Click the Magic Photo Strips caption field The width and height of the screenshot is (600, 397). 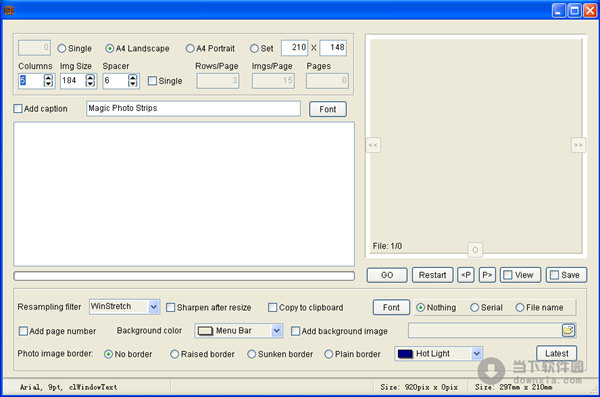[193, 108]
